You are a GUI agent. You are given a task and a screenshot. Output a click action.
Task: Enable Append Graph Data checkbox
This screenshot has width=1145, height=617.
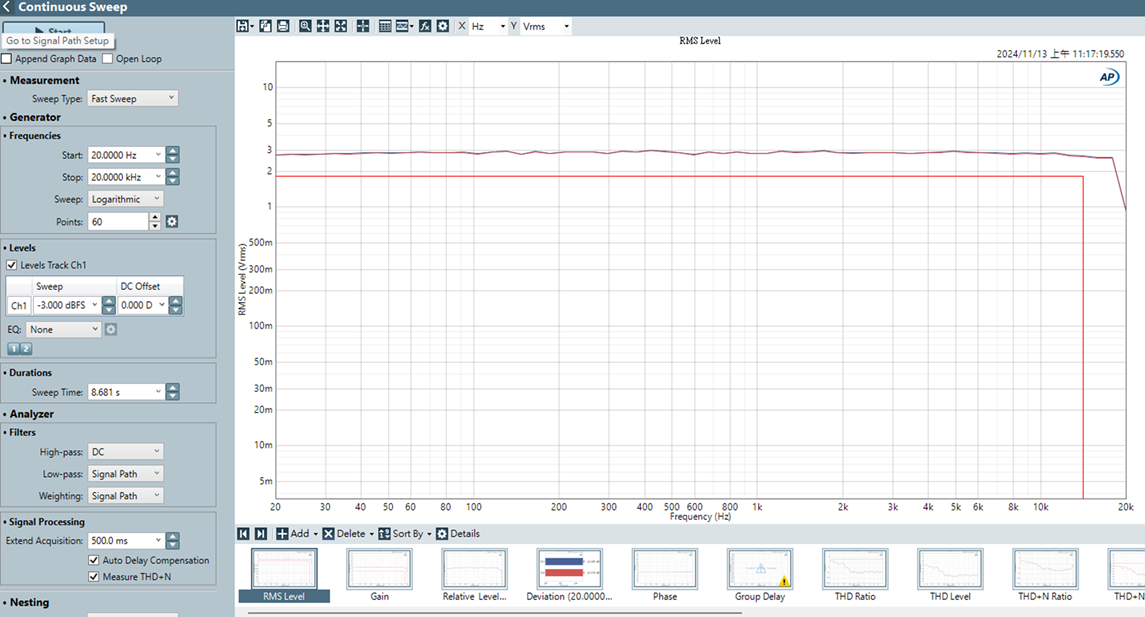[7, 58]
